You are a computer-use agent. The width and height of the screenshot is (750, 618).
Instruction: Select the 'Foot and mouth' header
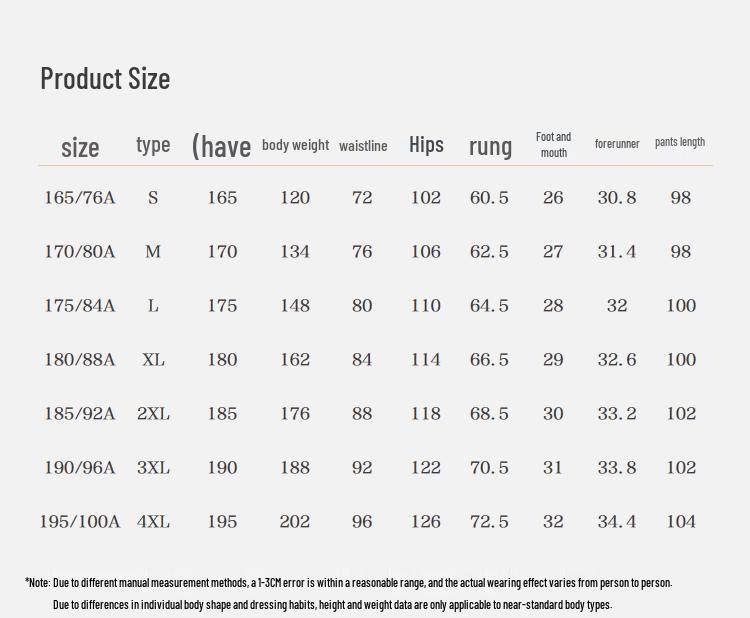(x=553, y=145)
